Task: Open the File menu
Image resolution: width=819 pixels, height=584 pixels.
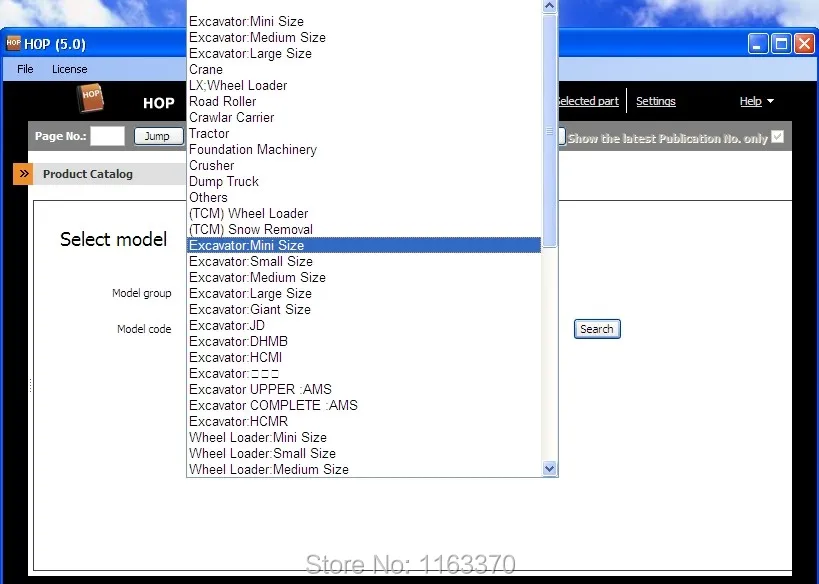Action: tap(25, 69)
